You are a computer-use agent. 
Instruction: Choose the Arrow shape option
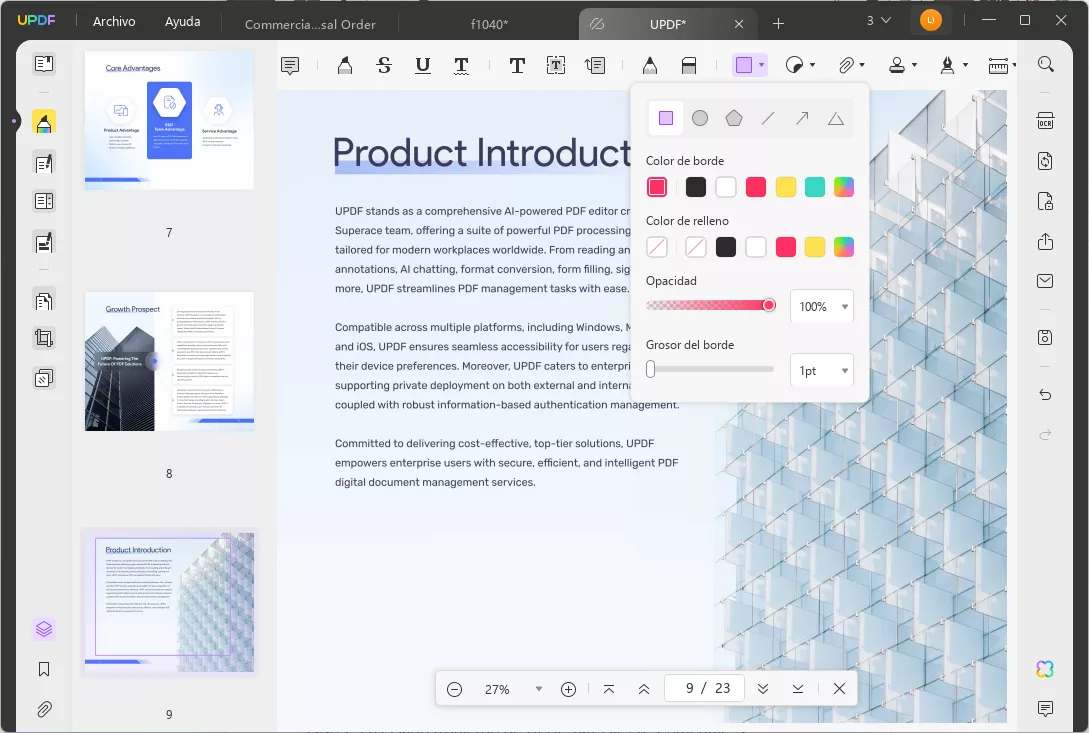click(x=802, y=118)
